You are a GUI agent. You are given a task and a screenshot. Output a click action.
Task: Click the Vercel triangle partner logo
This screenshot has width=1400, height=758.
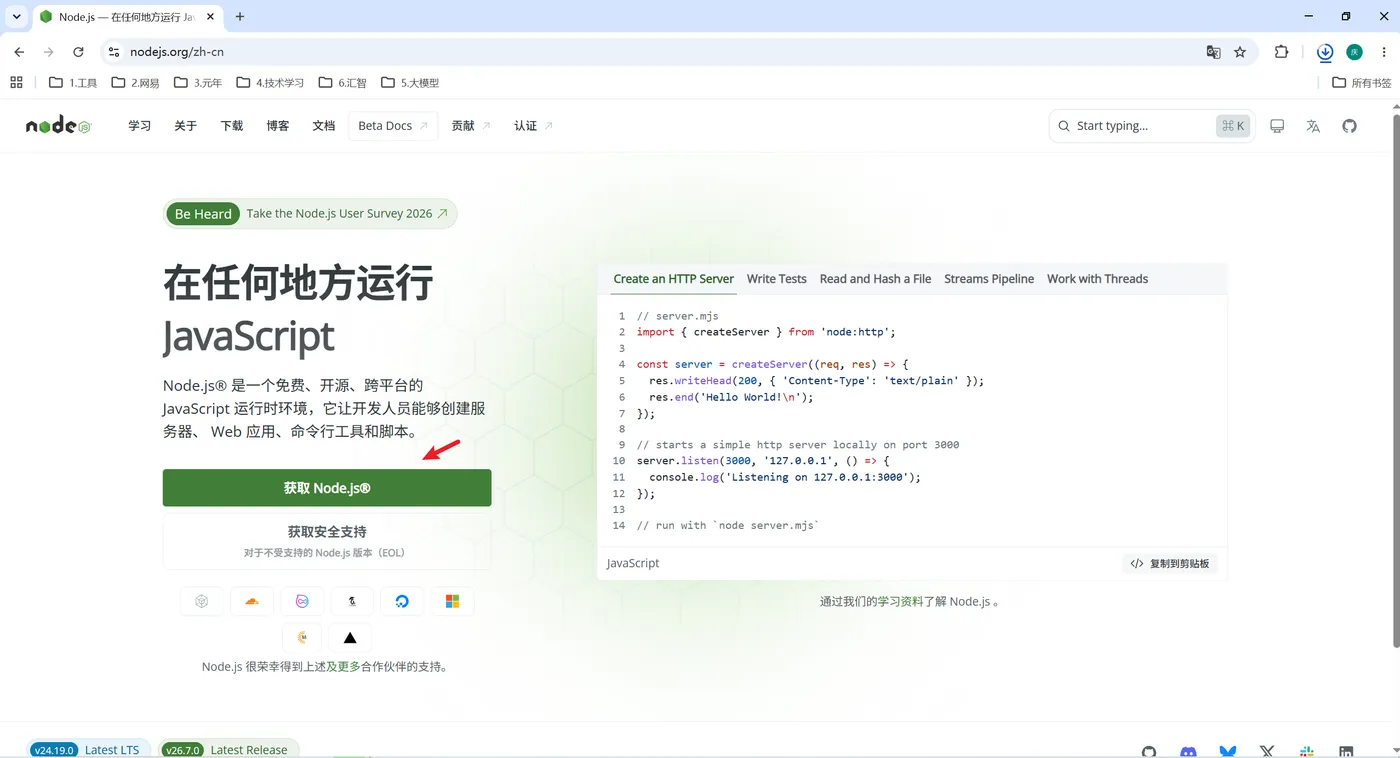(x=350, y=637)
